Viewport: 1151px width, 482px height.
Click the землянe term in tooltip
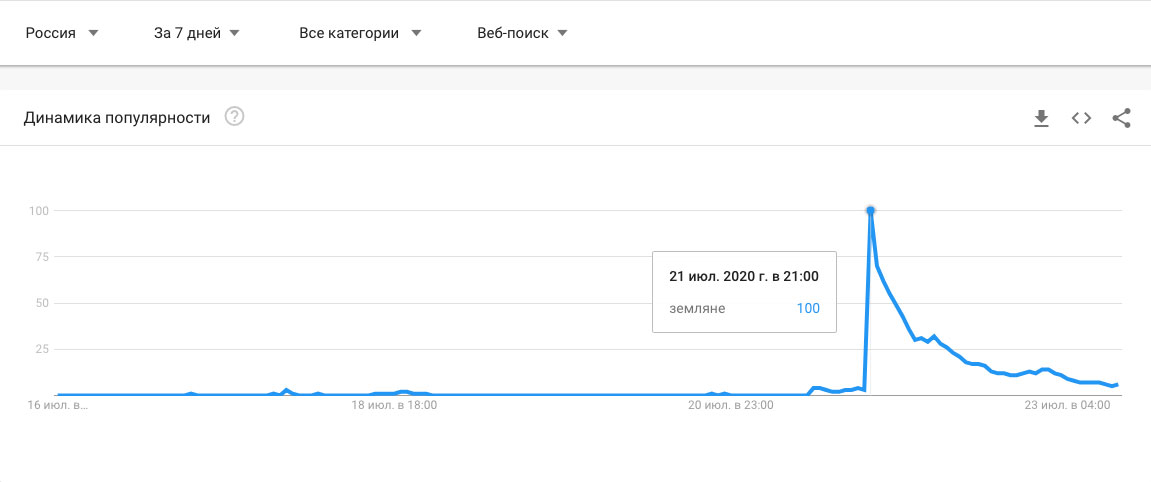point(697,308)
